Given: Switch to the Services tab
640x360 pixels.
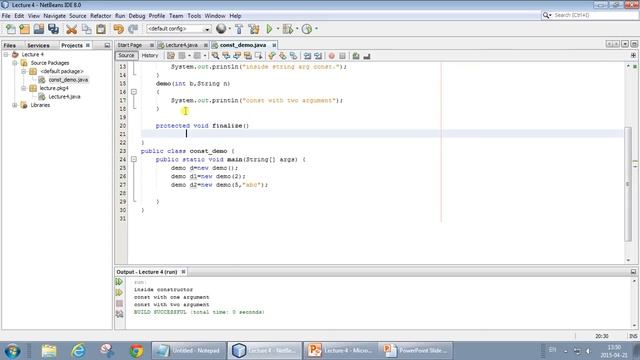Looking at the screenshot, I should 38,45.
